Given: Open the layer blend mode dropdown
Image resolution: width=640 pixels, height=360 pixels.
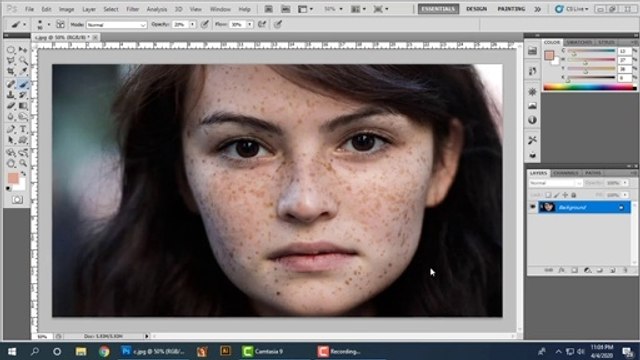Looking at the screenshot, I should (556, 183).
